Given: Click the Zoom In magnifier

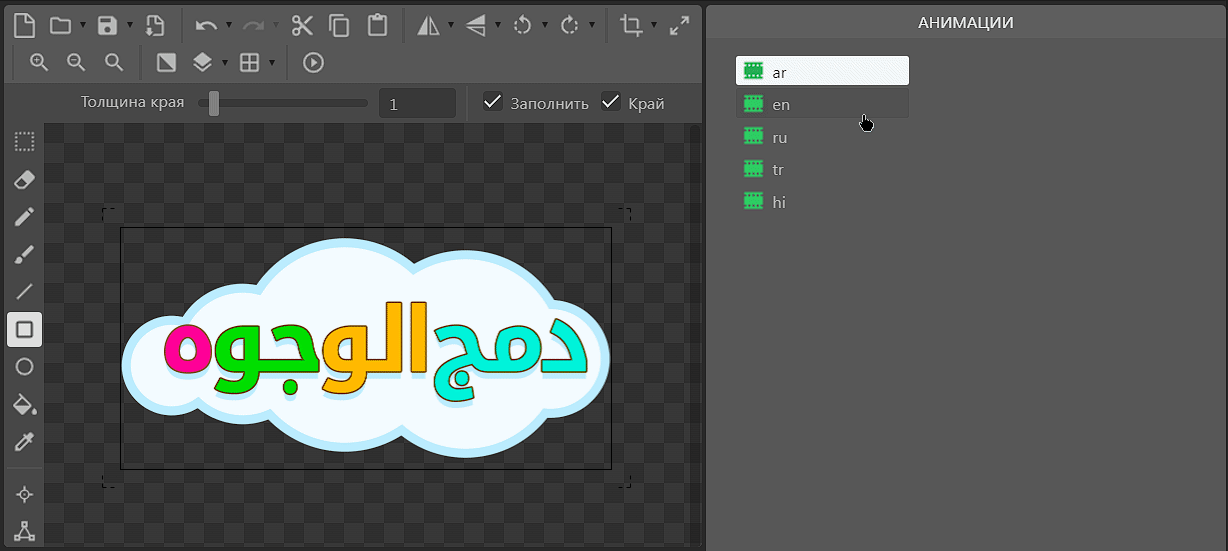Looking at the screenshot, I should click(39, 62).
